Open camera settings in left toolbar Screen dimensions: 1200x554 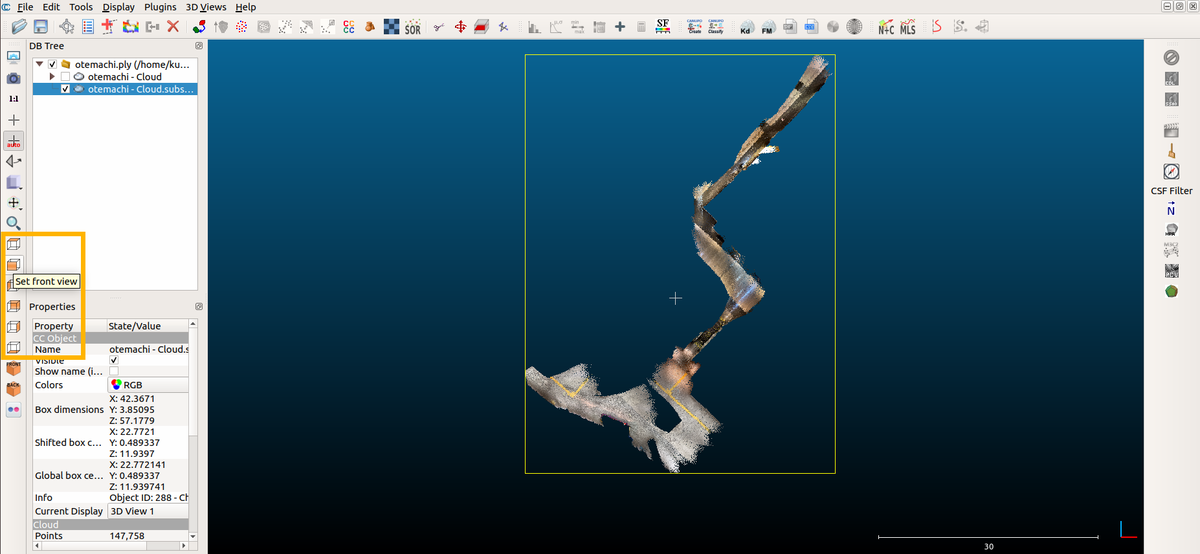[x=14, y=78]
